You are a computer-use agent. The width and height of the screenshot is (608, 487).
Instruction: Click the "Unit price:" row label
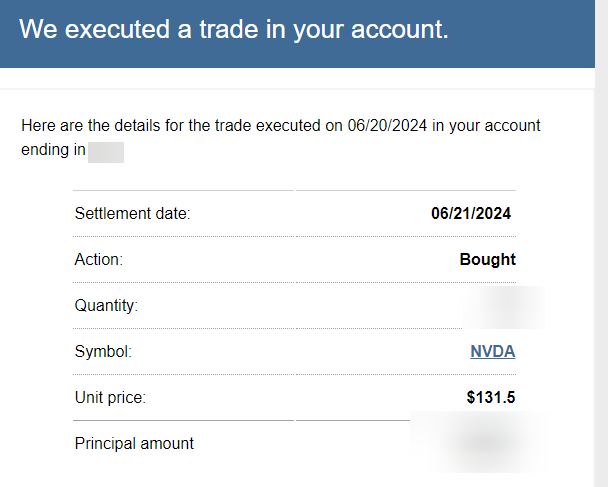[110, 397]
